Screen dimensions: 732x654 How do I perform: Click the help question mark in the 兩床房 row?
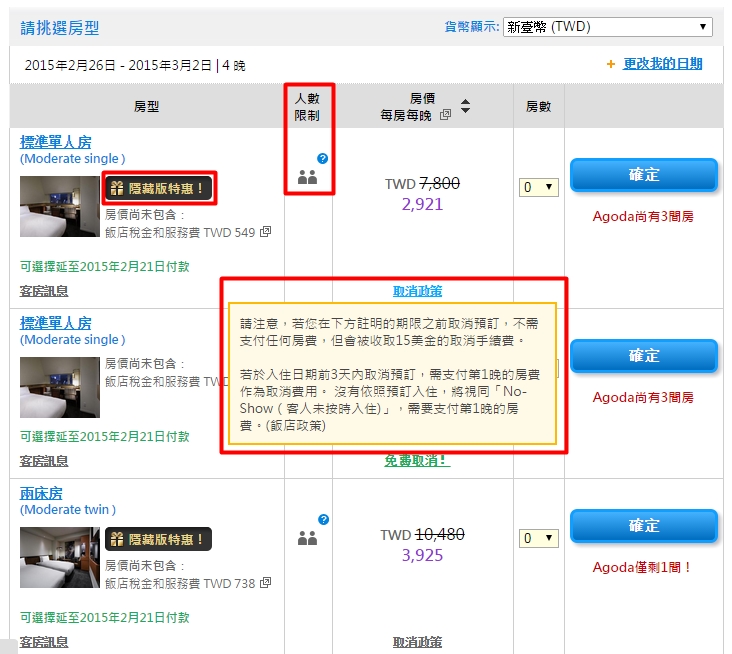[323, 519]
